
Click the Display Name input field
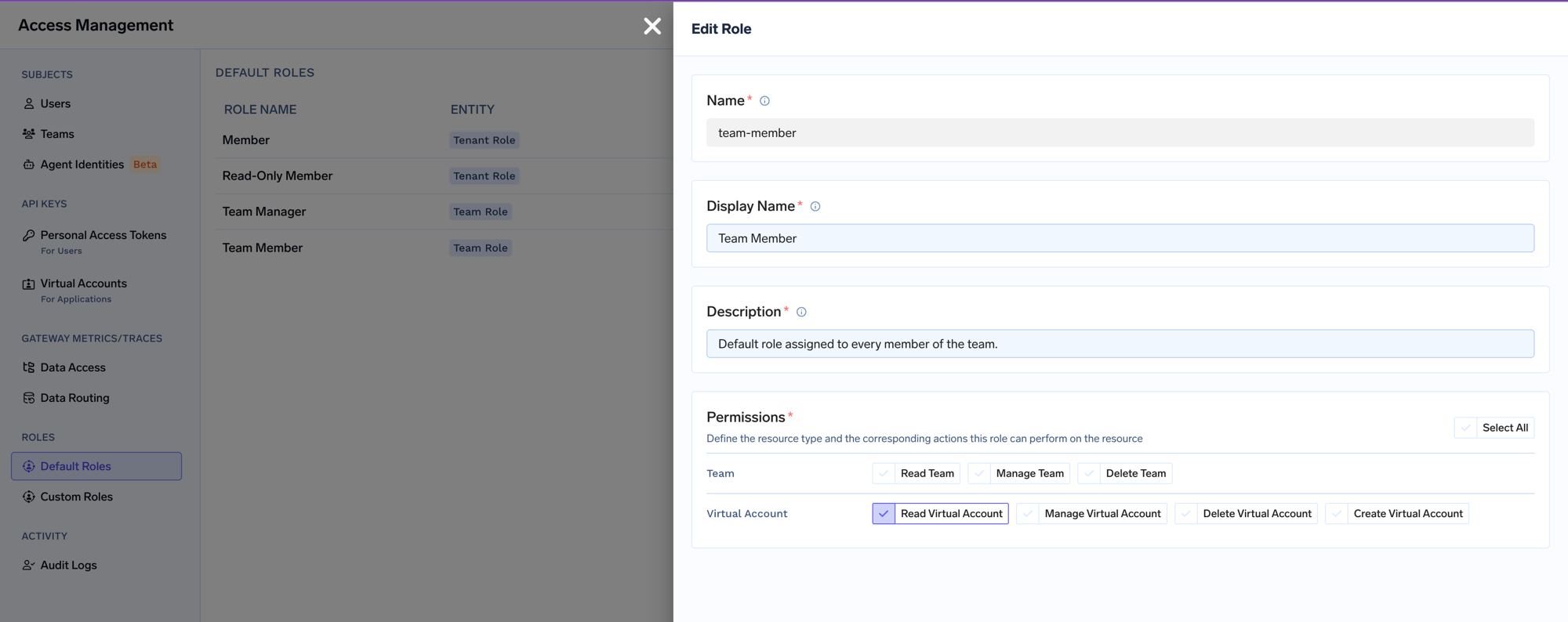[1120, 238]
